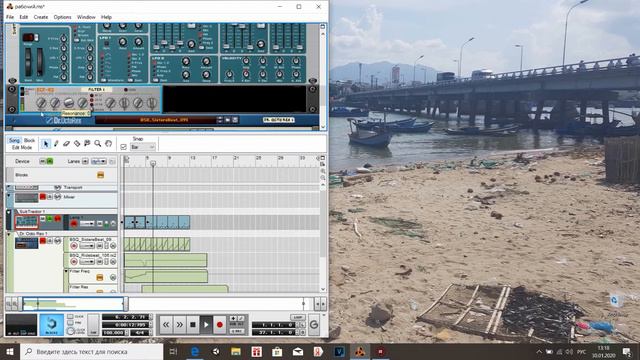Open the File menu
640x360 pixels.
click(x=10, y=17)
